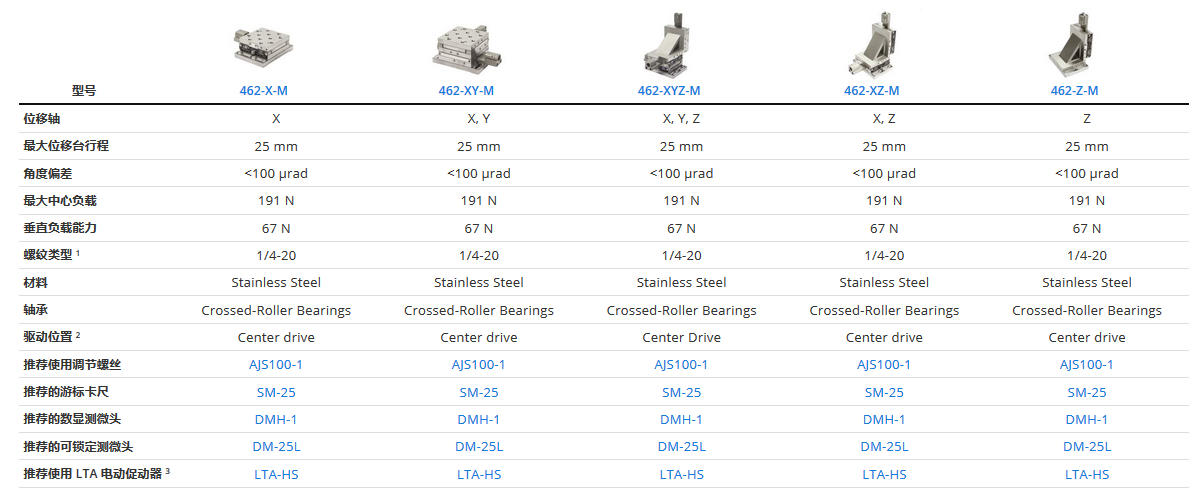Open the 462-X-M stage product image
1193x495 pixels.
pyautogui.click(x=263, y=47)
